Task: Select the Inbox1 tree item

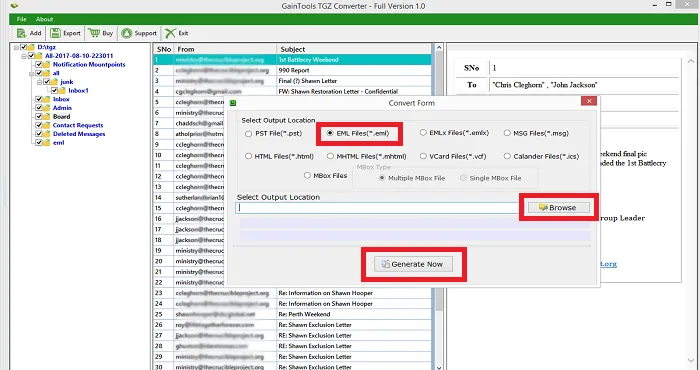Action: (x=79, y=91)
